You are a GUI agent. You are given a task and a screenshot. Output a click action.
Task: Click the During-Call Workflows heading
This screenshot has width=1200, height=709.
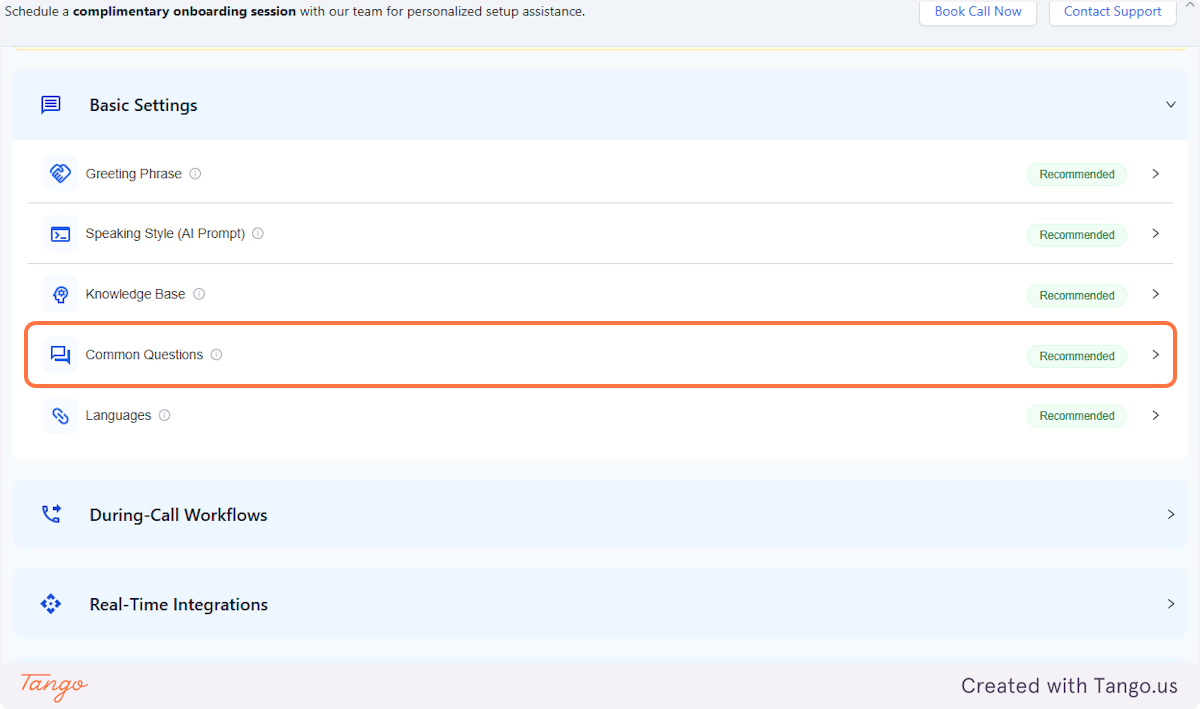coord(179,515)
